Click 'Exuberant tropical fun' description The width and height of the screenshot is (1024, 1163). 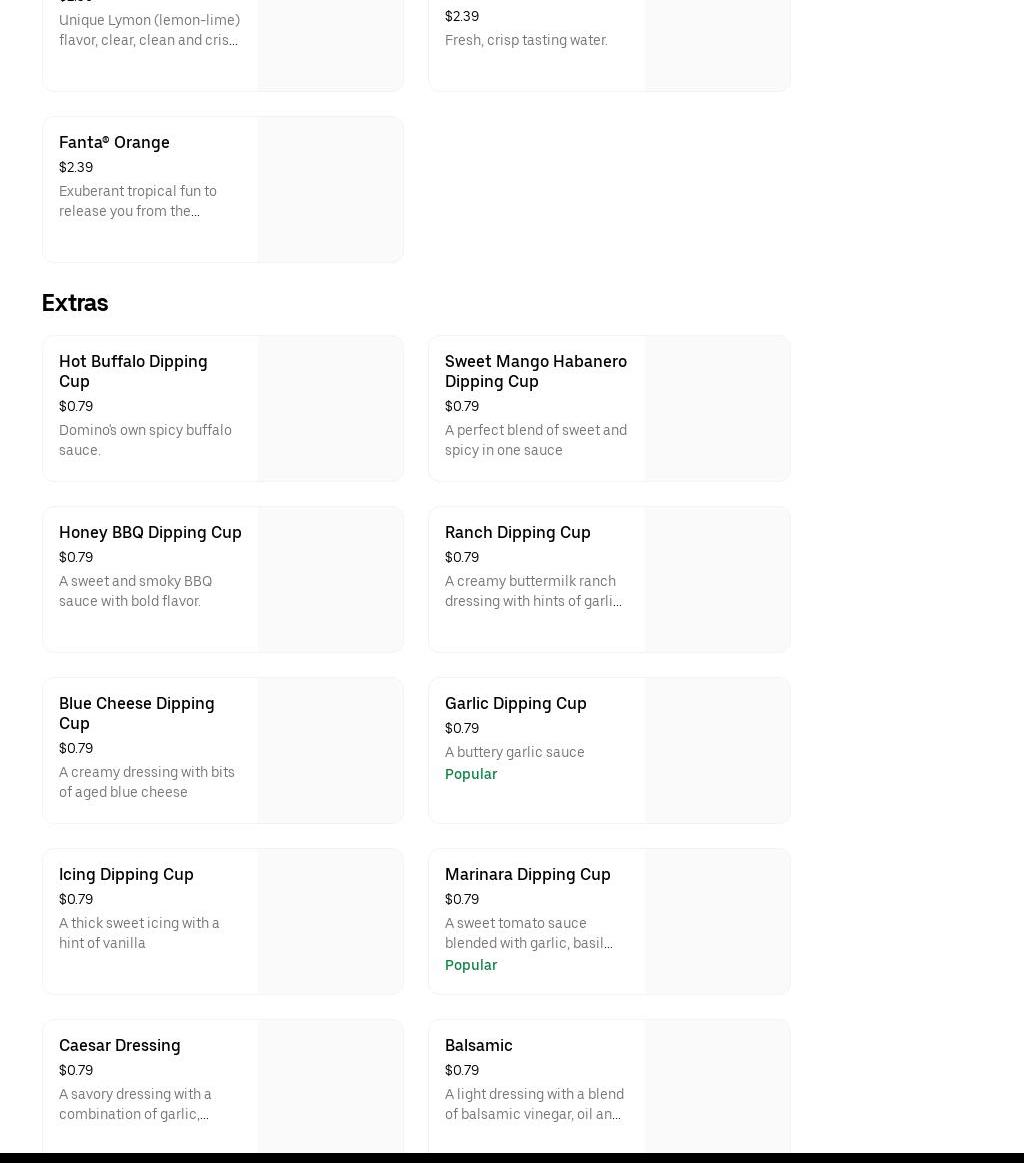[138, 201]
